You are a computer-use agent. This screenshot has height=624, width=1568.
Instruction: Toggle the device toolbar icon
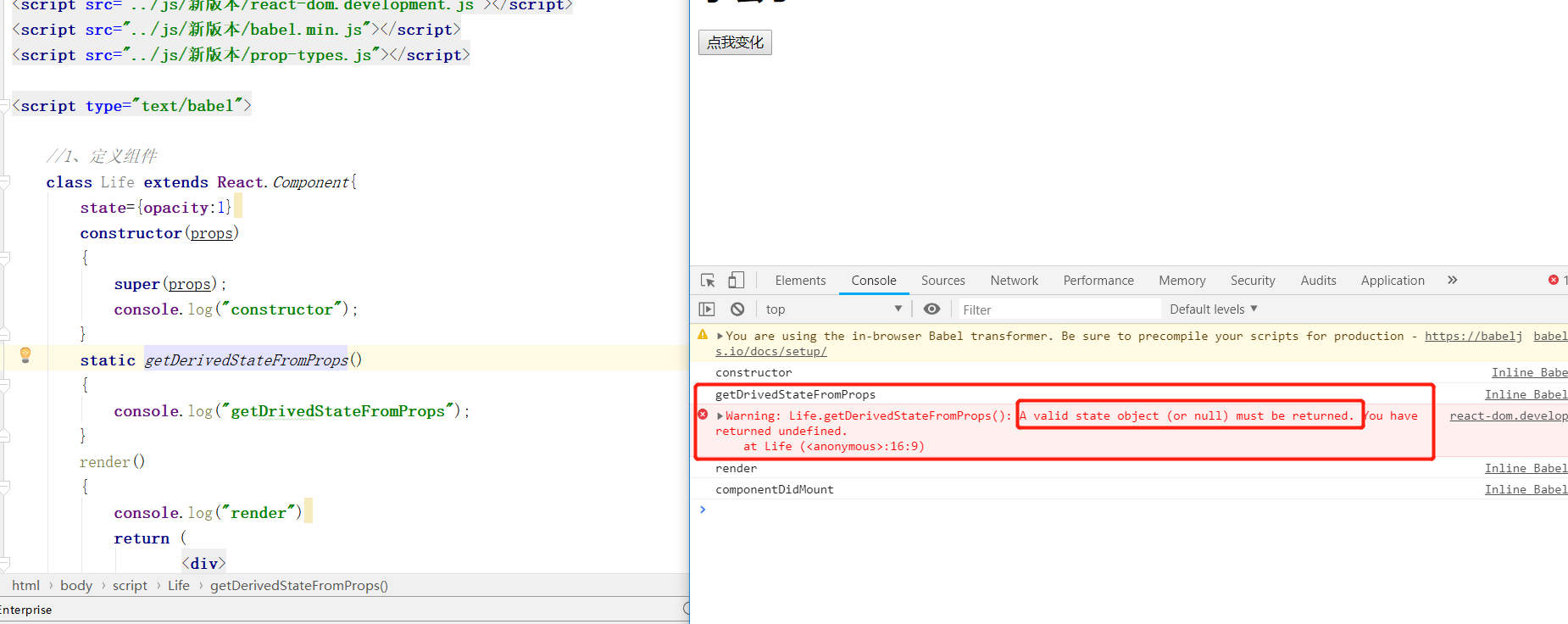[737, 280]
